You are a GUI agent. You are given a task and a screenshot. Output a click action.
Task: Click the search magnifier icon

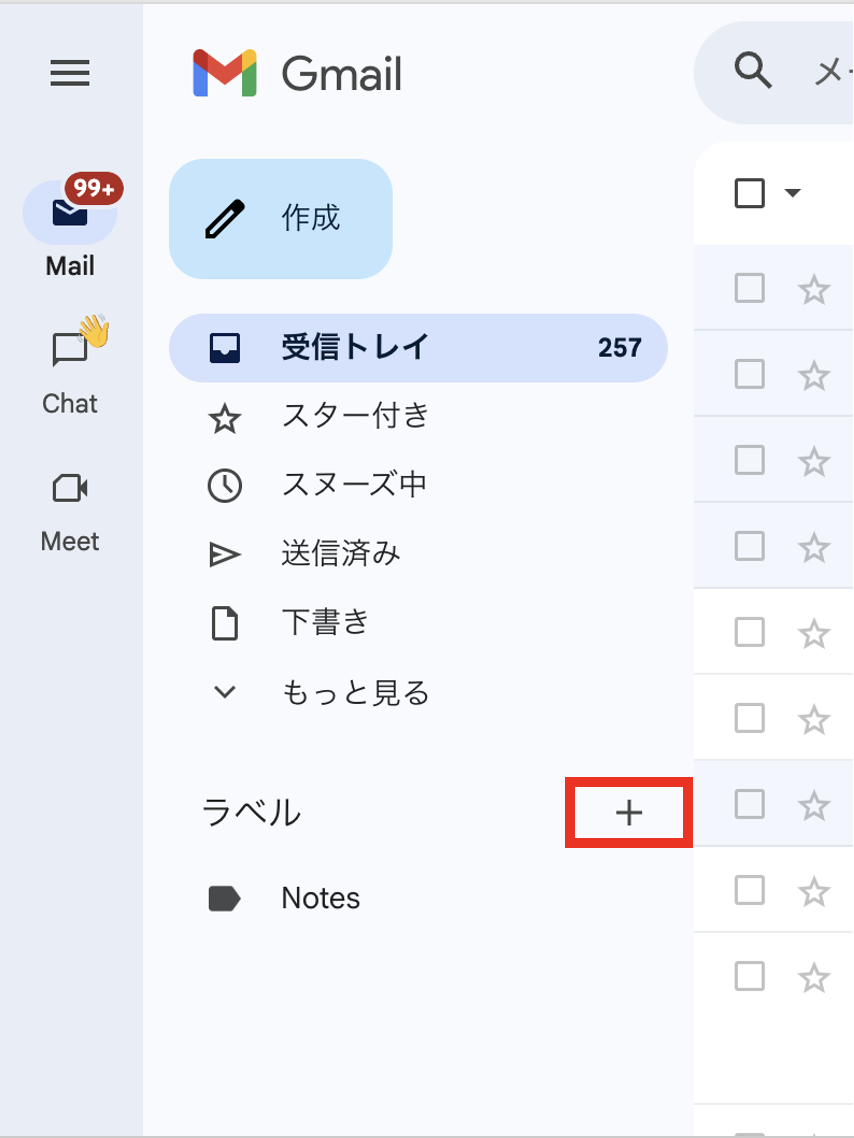750,72
